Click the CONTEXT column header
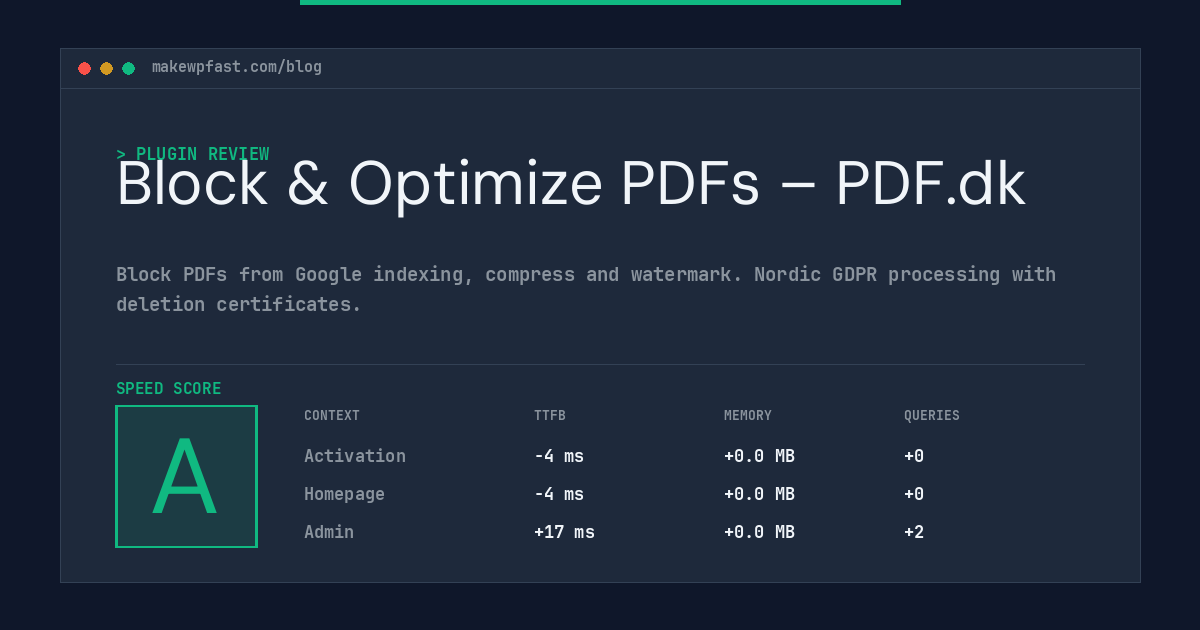The height and width of the screenshot is (630, 1200). pos(332,416)
